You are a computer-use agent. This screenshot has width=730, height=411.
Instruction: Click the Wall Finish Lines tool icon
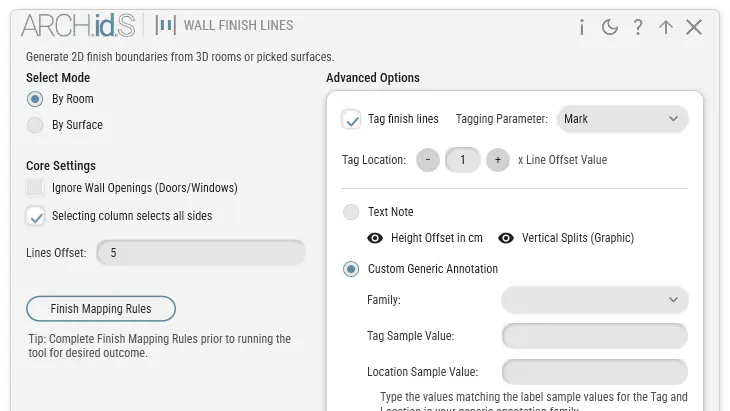pyautogui.click(x=165, y=25)
